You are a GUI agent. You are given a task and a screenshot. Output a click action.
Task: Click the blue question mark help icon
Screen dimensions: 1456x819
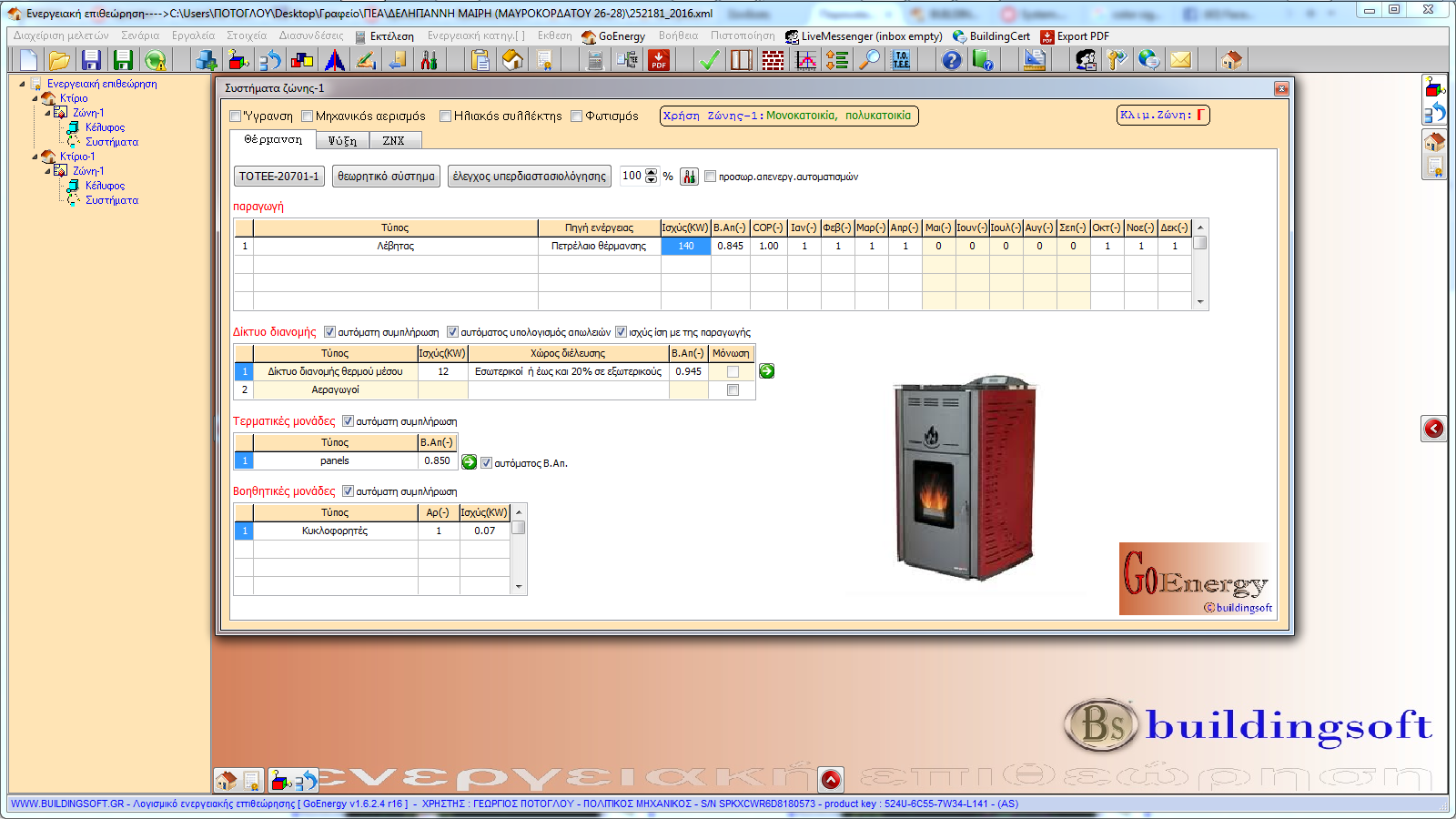tap(951, 60)
